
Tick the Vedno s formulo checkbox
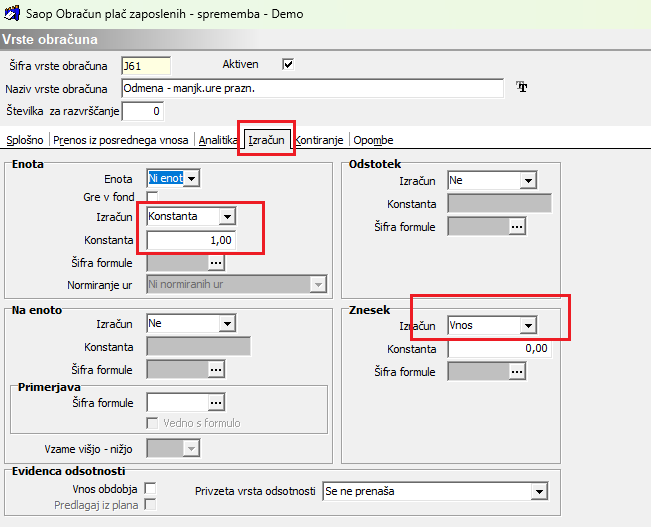(152, 423)
